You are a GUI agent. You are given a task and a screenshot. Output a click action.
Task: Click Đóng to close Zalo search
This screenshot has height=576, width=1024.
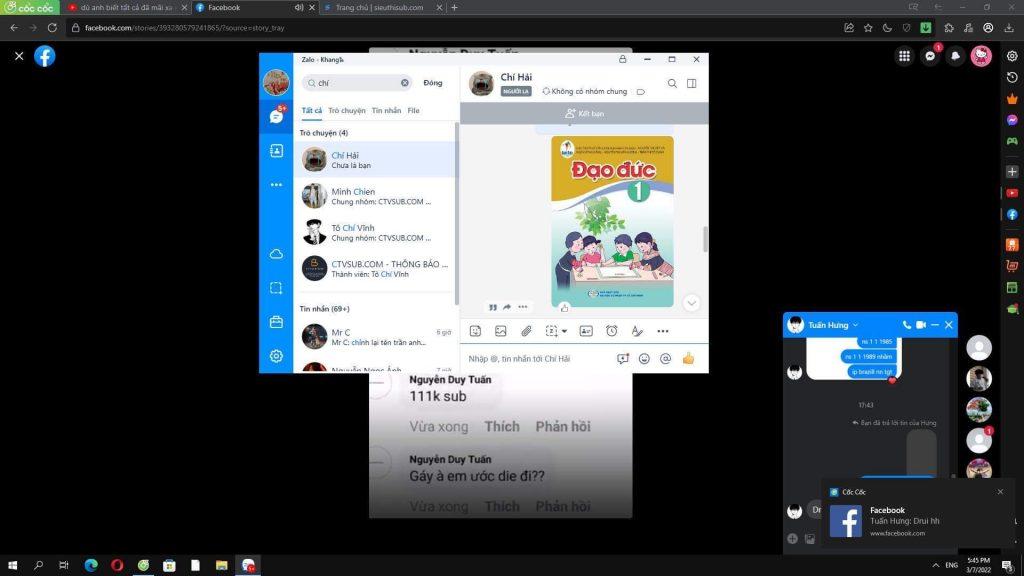pos(433,83)
